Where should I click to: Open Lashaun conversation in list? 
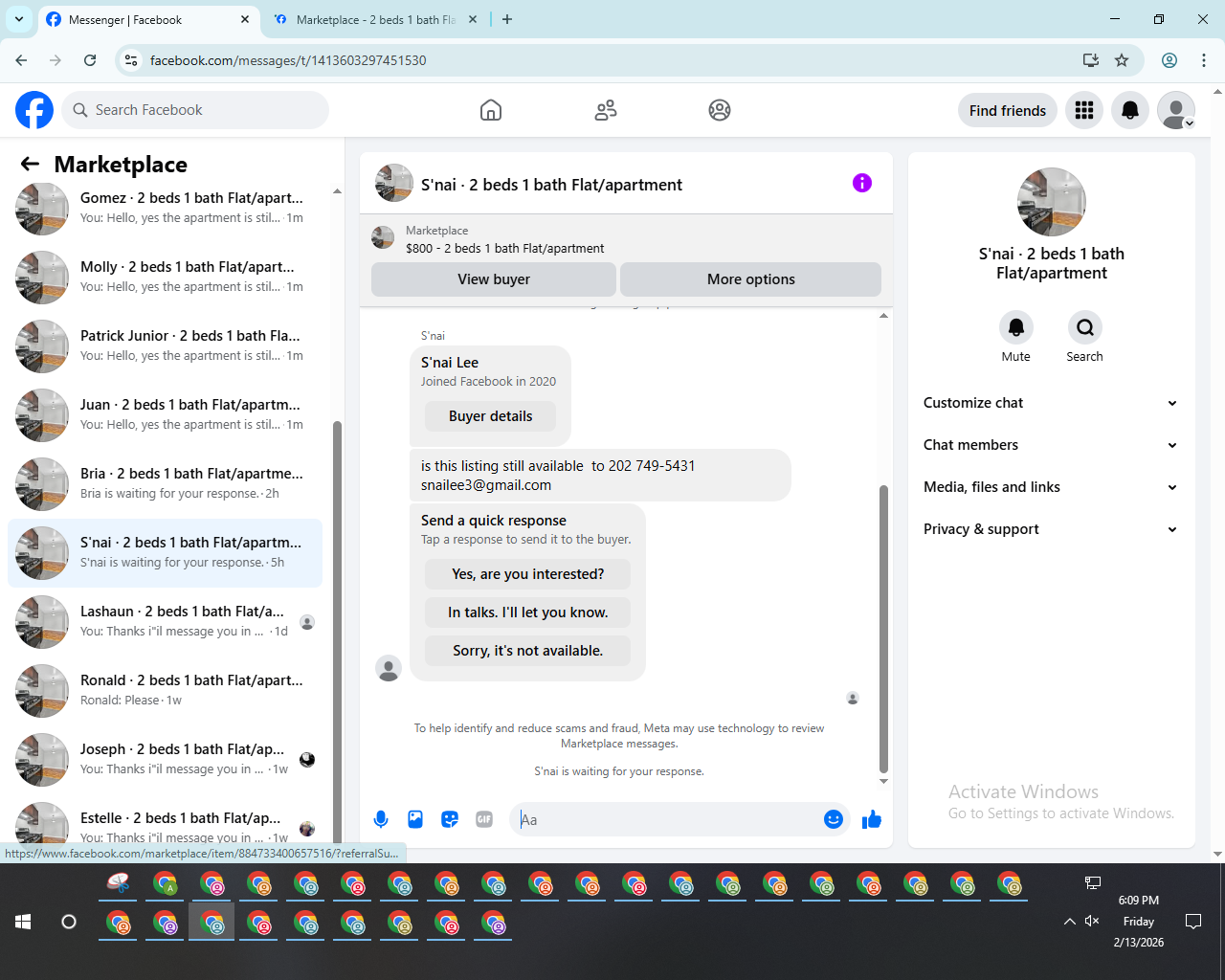pyautogui.click(x=165, y=621)
